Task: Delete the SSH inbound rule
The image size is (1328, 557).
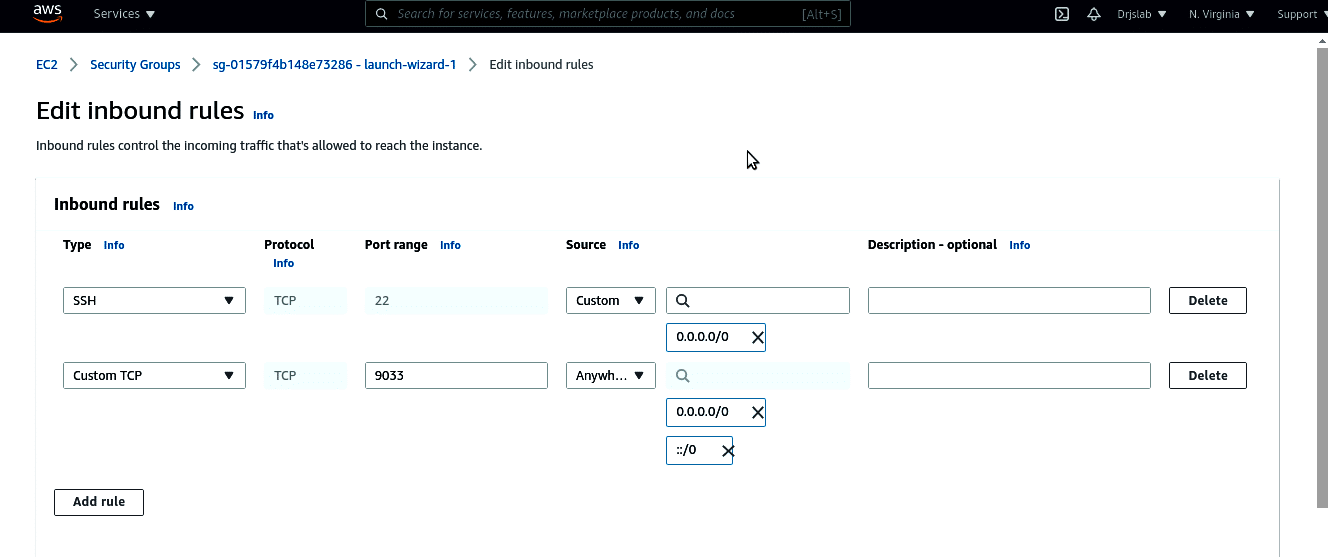Action: tap(1207, 301)
